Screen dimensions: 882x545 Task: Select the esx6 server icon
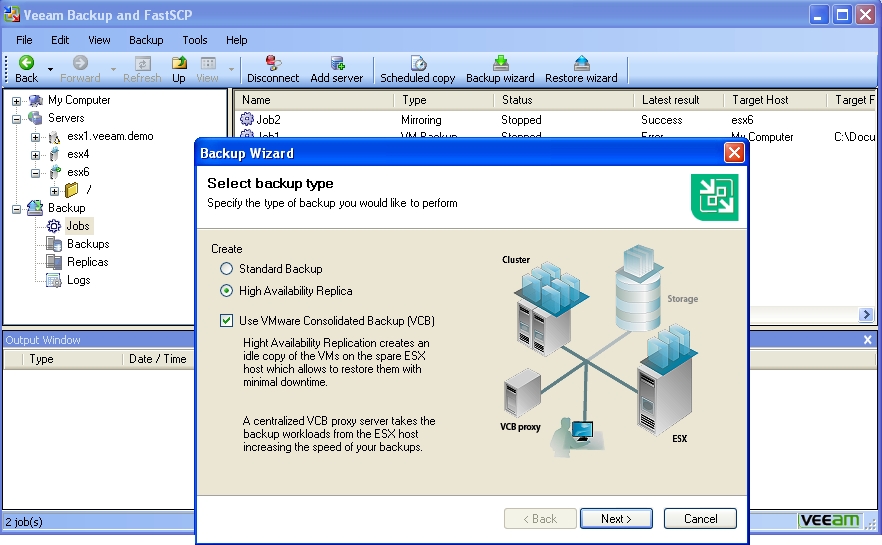[55, 172]
